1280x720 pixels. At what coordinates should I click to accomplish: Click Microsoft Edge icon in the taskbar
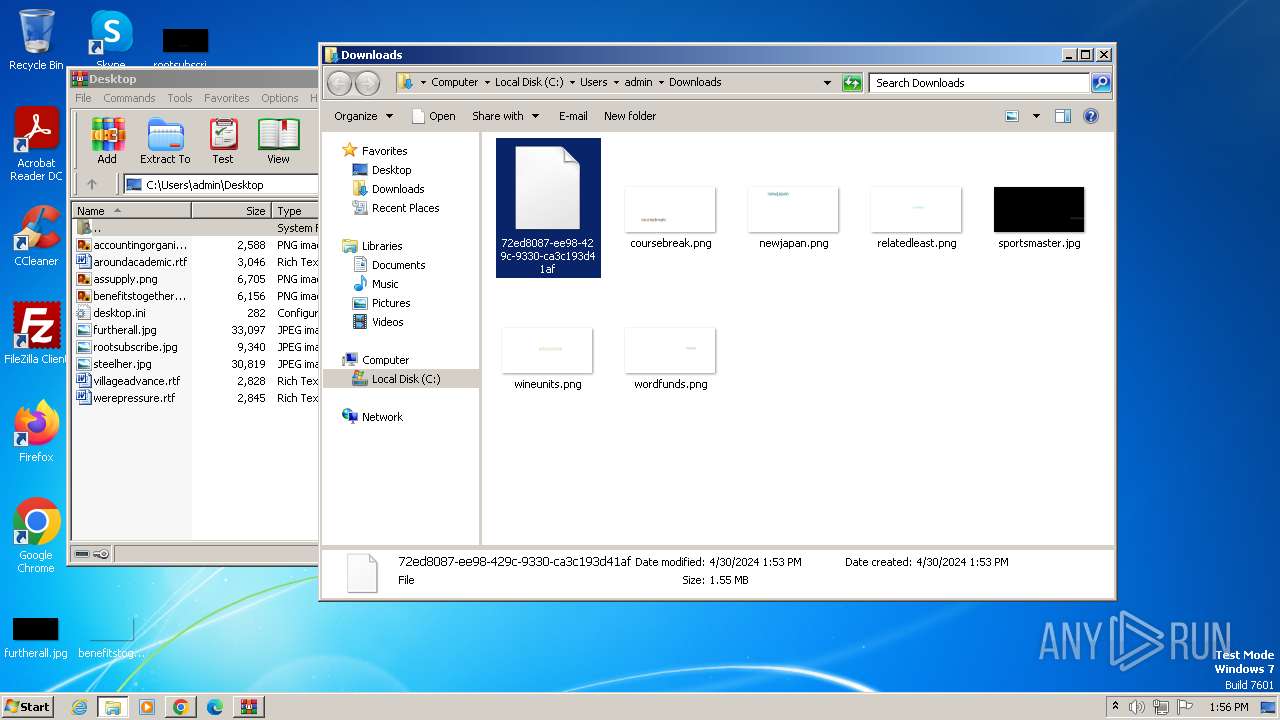tap(214, 707)
